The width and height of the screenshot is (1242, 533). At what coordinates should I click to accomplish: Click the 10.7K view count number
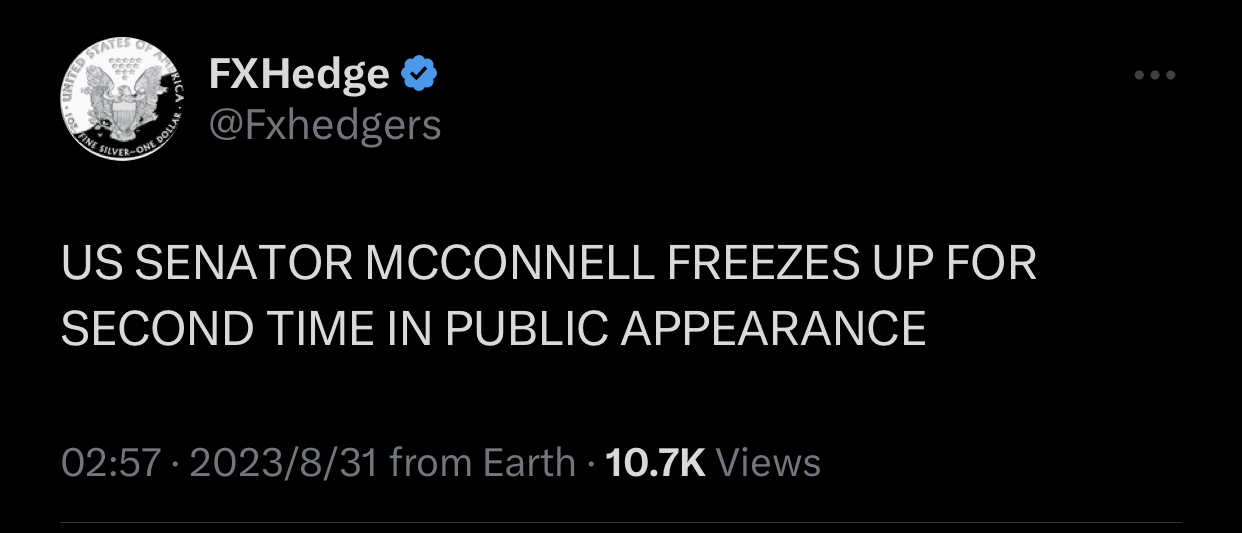click(x=656, y=462)
